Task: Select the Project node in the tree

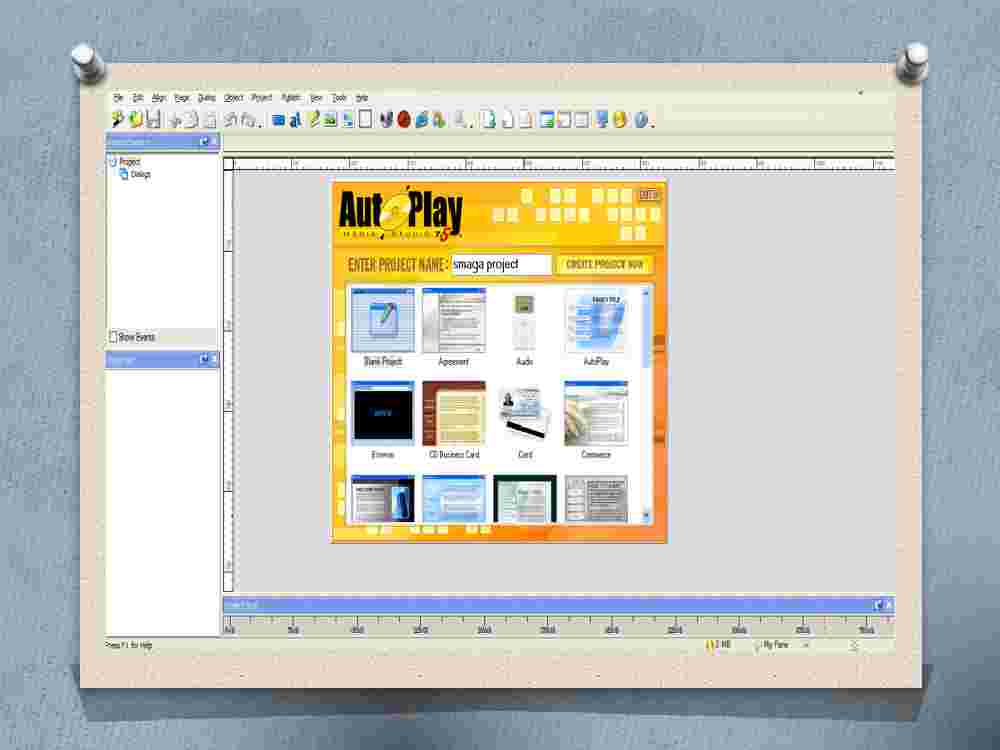Action: pyautogui.click(x=129, y=162)
